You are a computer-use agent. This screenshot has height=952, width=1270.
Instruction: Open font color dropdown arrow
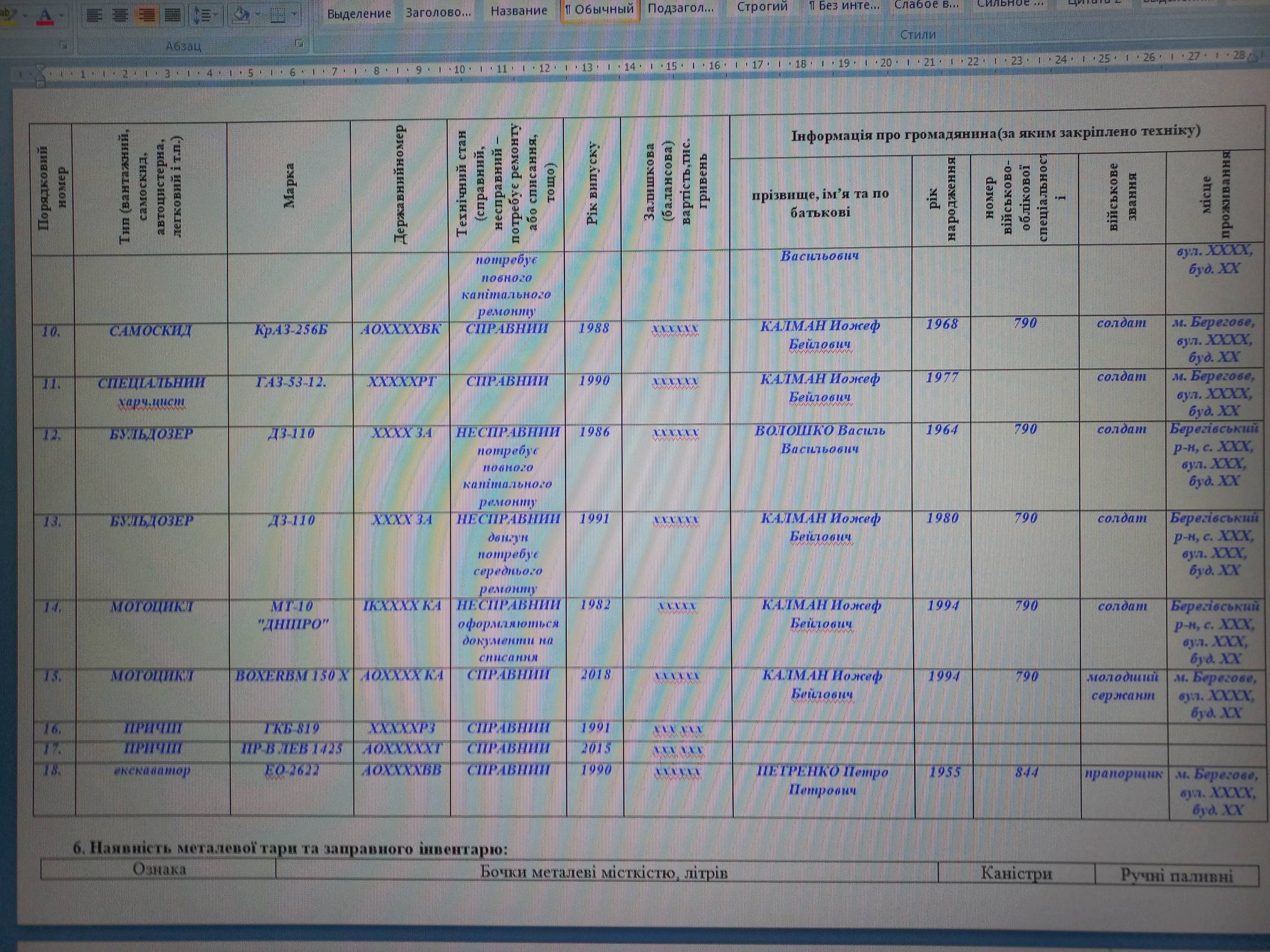pyautogui.click(x=63, y=15)
